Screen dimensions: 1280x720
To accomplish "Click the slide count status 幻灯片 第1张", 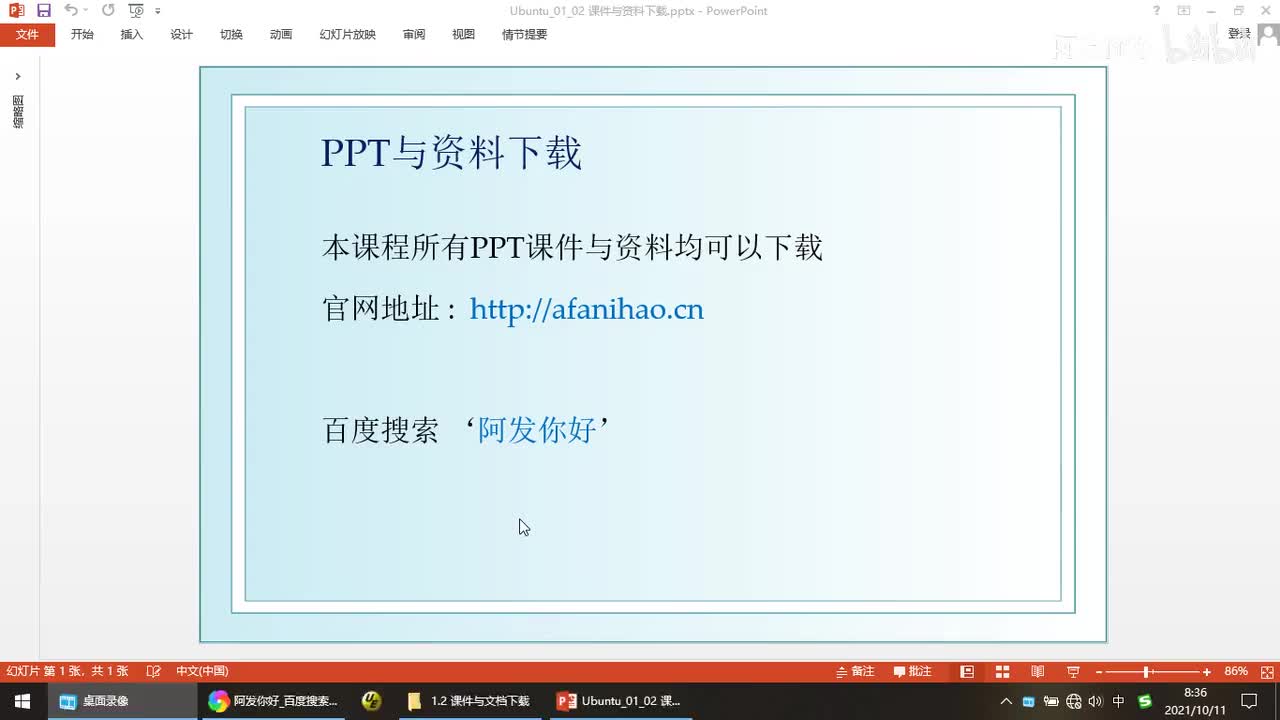I will tap(68, 671).
